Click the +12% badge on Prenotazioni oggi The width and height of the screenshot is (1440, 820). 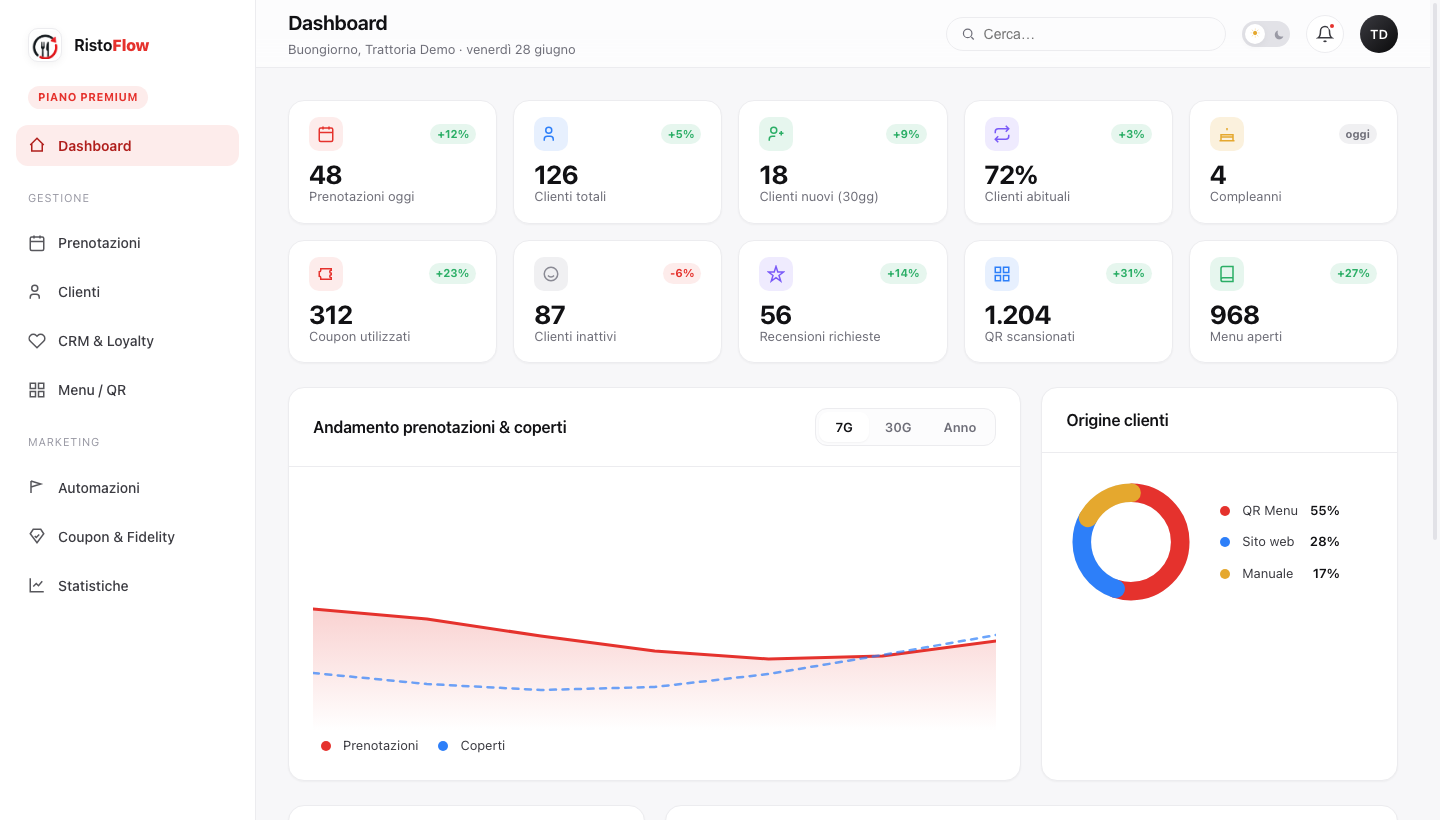click(x=453, y=134)
